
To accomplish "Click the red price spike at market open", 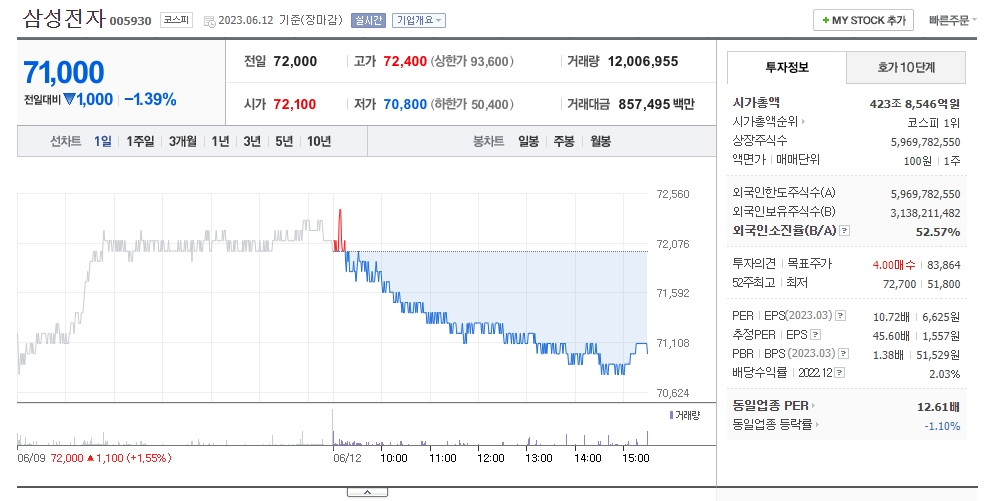I will pos(340,229).
